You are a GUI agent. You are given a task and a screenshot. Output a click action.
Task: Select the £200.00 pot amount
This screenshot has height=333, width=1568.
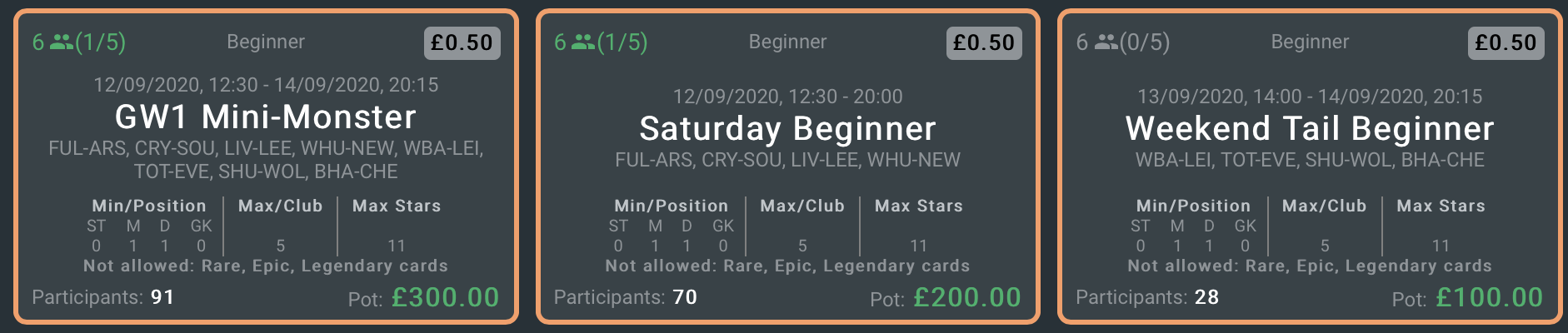[x=967, y=297]
